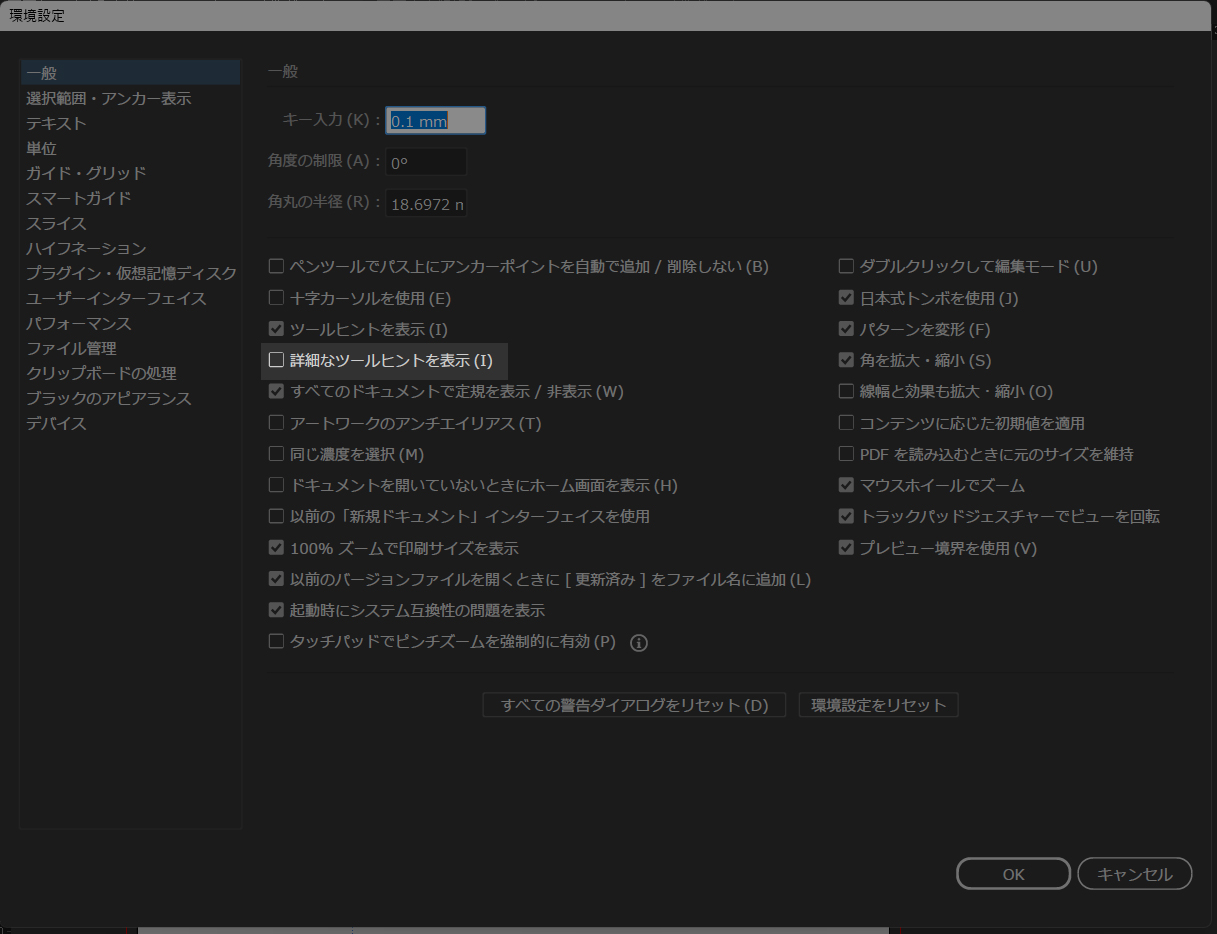Click すべての警告ダイアログをリセット button

tap(634, 705)
